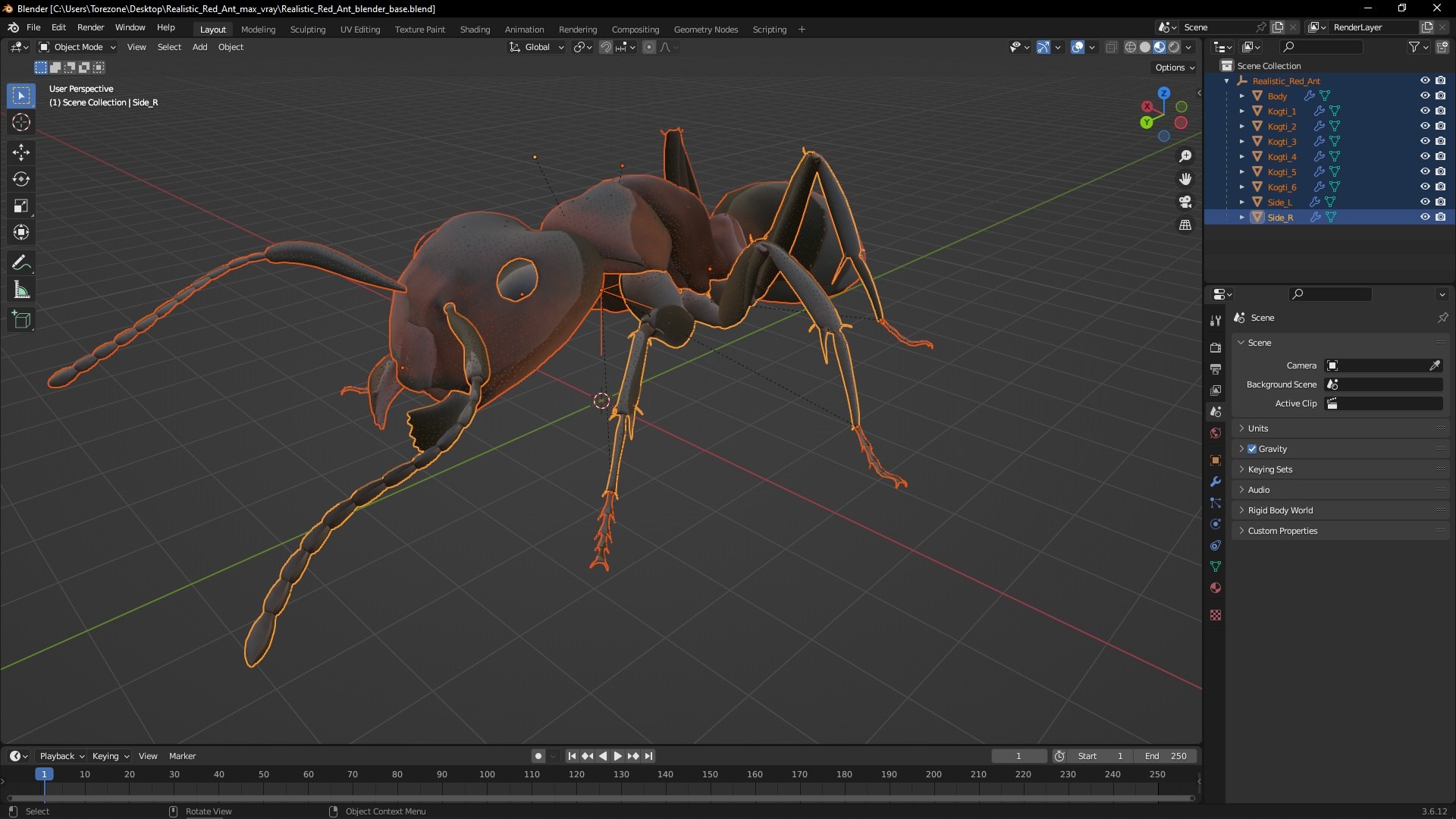This screenshot has width=1456, height=819.
Task: Open the File menu
Action: (33, 27)
